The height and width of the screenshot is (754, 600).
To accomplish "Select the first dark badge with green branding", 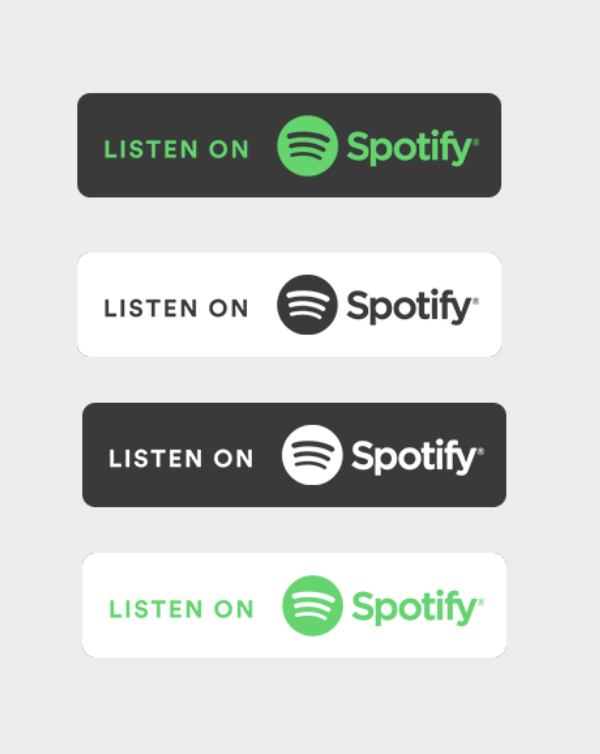I will tap(289, 145).
